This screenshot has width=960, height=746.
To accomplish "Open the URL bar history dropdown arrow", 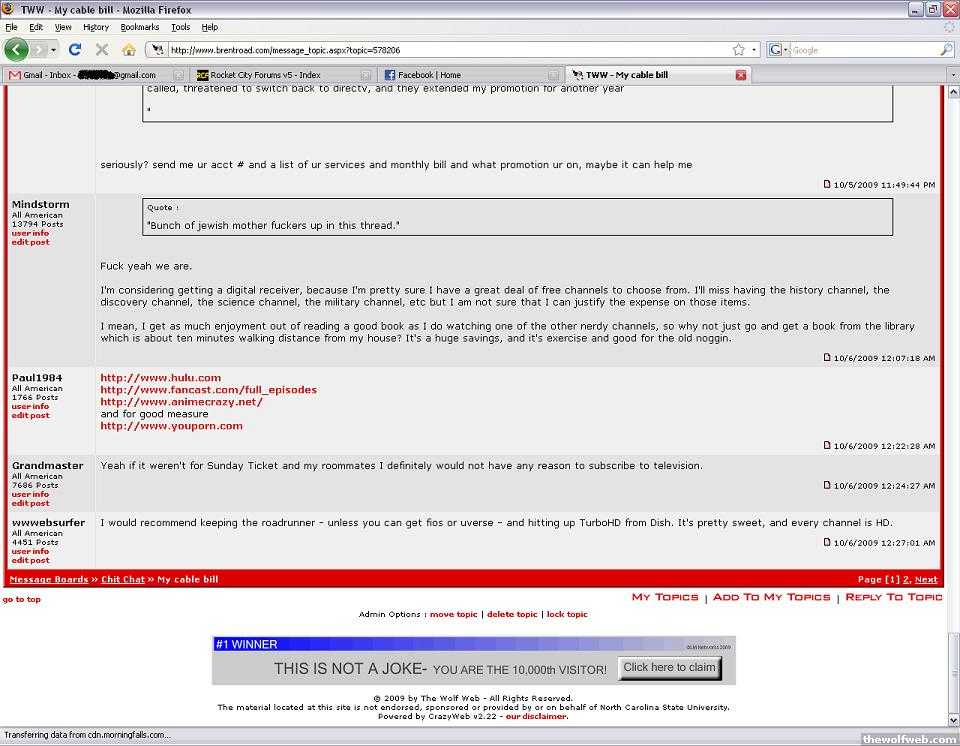I will click(754, 49).
